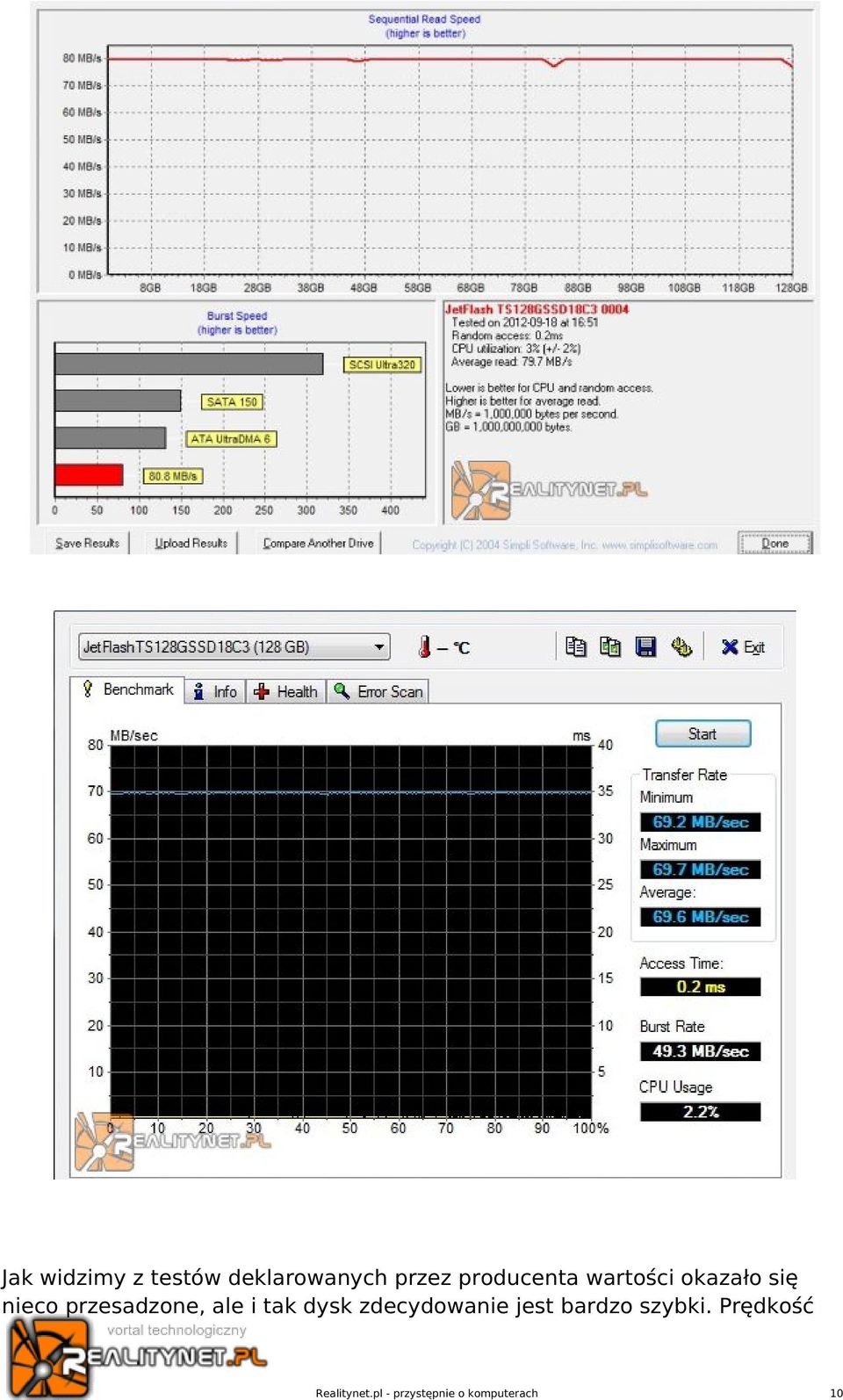Click the SCSI Ultra320 label
Viewport: 843px width, 1400px height.
coord(382,364)
